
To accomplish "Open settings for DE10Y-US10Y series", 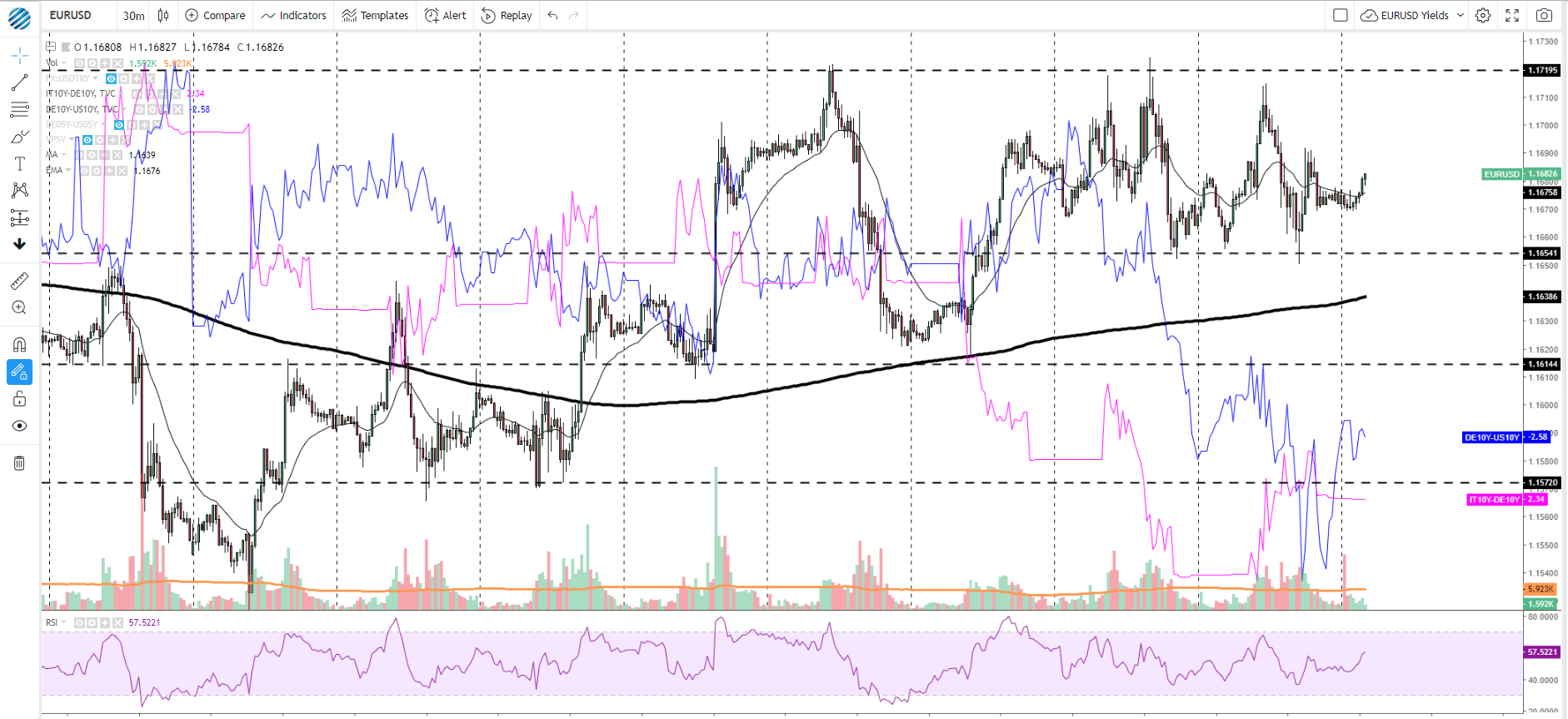I will coord(152,109).
